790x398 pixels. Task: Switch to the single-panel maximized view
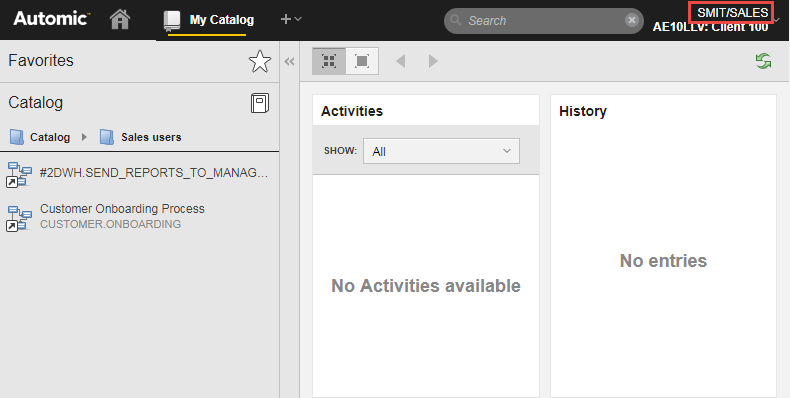point(362,61)
